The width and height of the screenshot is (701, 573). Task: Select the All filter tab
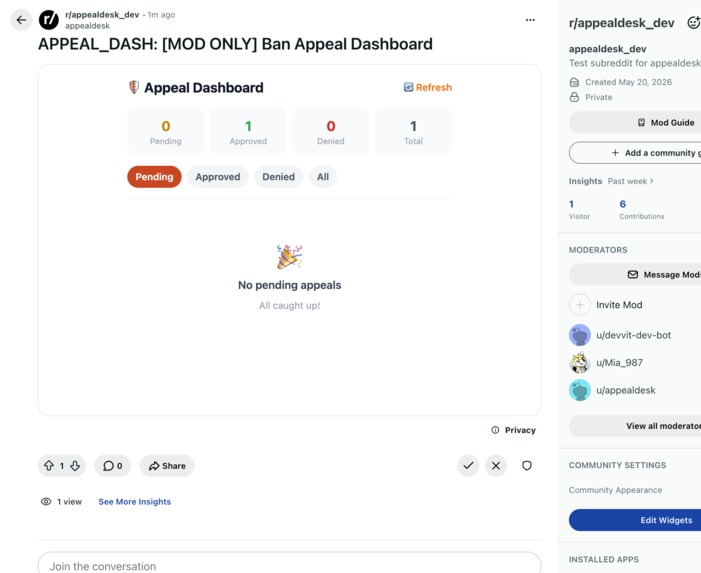pyautogui.click(x=323, y=177)
